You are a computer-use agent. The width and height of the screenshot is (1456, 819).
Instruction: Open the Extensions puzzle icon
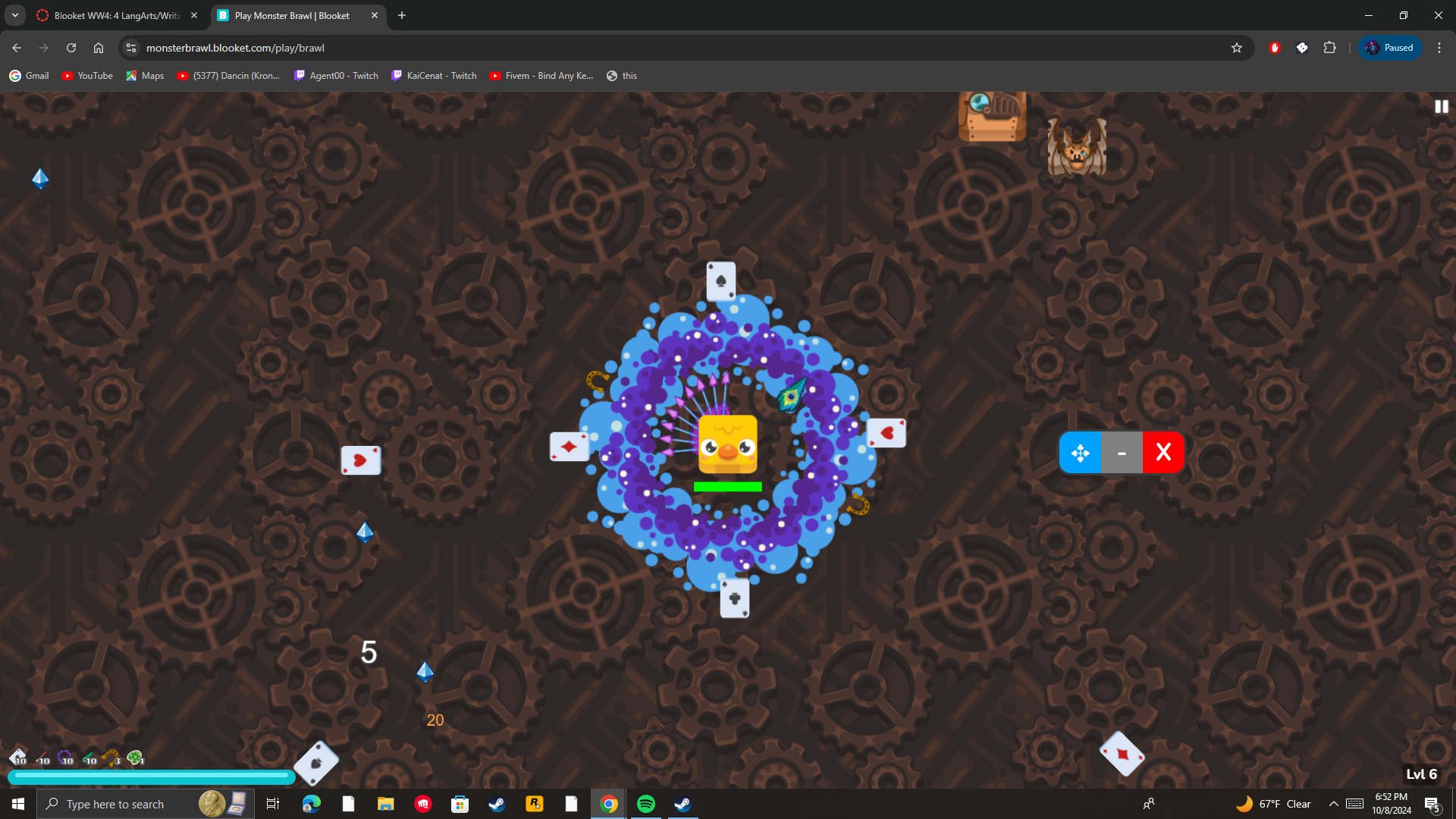click(1329, 48)
